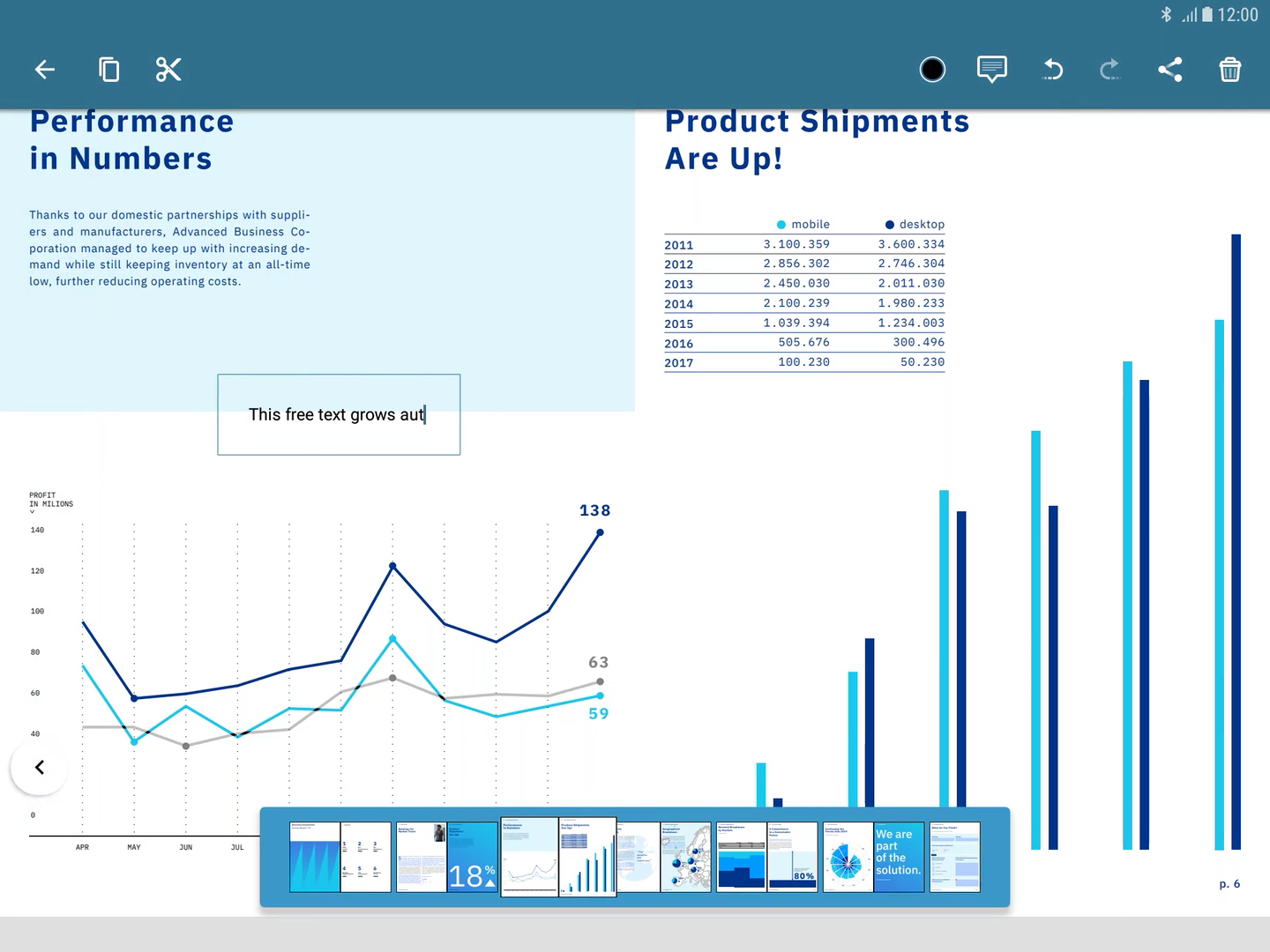This screenshot has height=952, width=1270.
Task: Open the radial chart page thumbnail
Action: (848, 857)
